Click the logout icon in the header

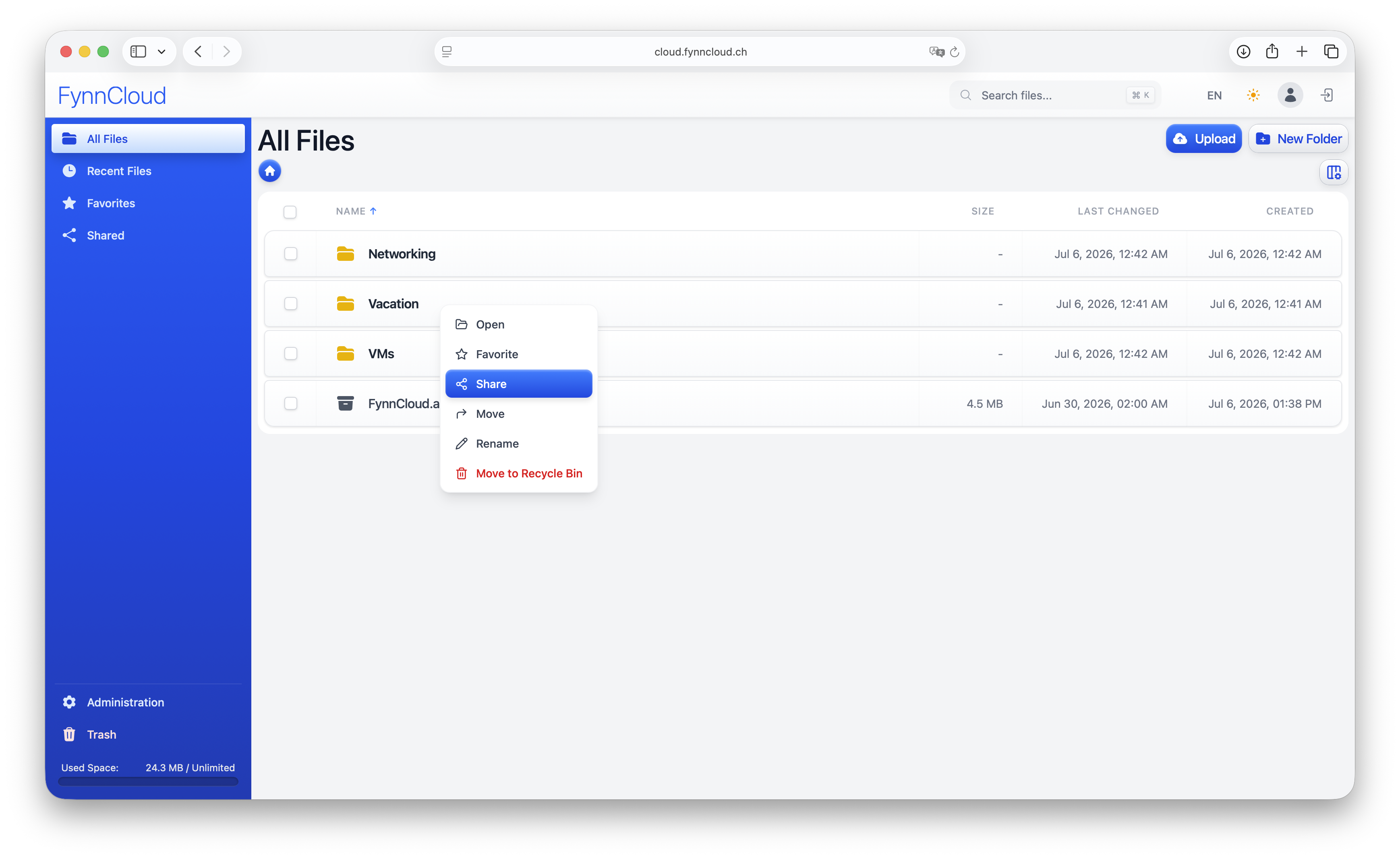click(x=1327, y=95)
